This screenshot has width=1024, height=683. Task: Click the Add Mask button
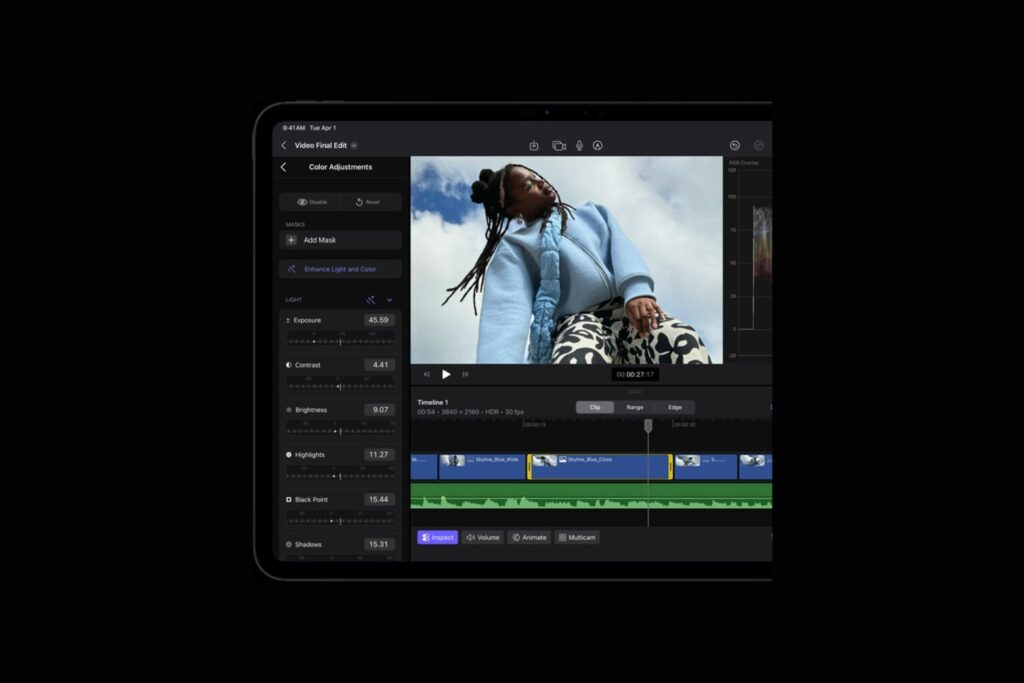point(340,240)
